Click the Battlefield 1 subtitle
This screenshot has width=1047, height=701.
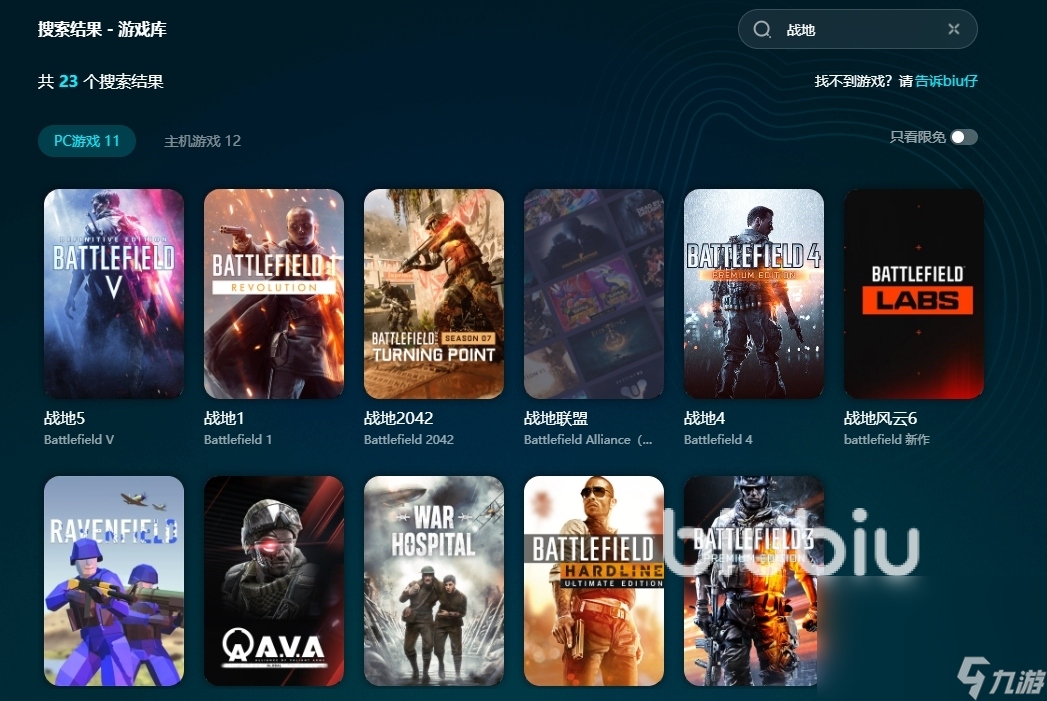238,439
